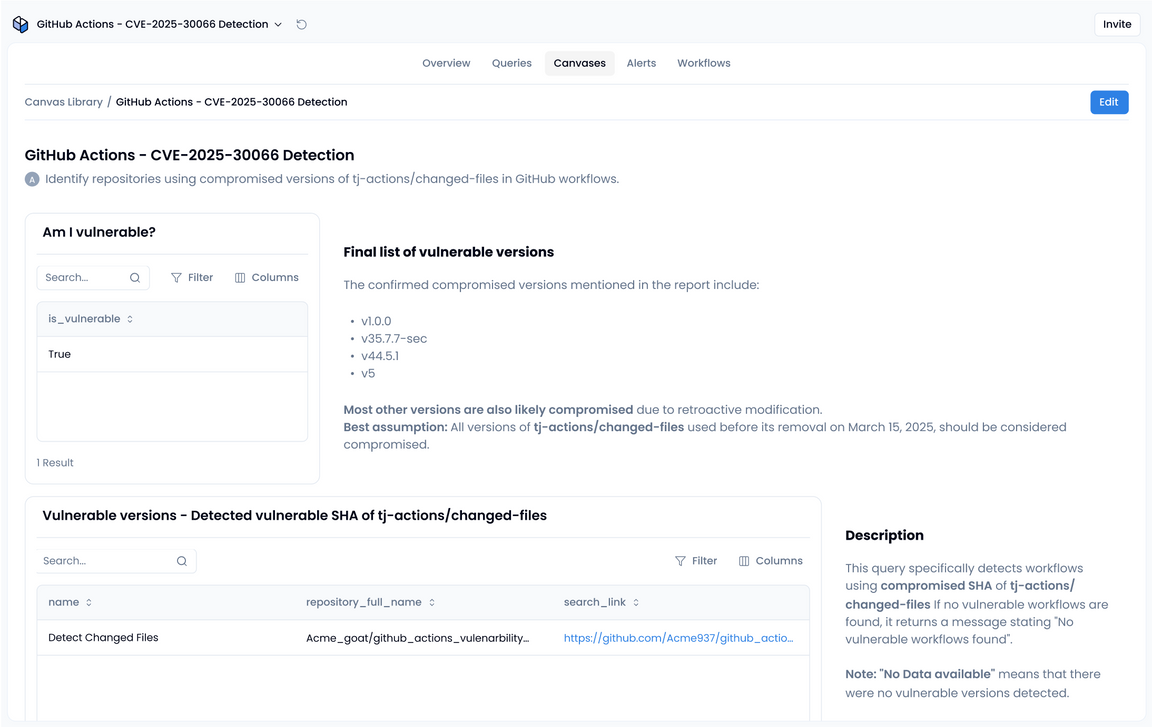Screen dimensions: 1152x727
Task: Open Filter in Vulnerable versions panel
Action: tap(696, 561)
